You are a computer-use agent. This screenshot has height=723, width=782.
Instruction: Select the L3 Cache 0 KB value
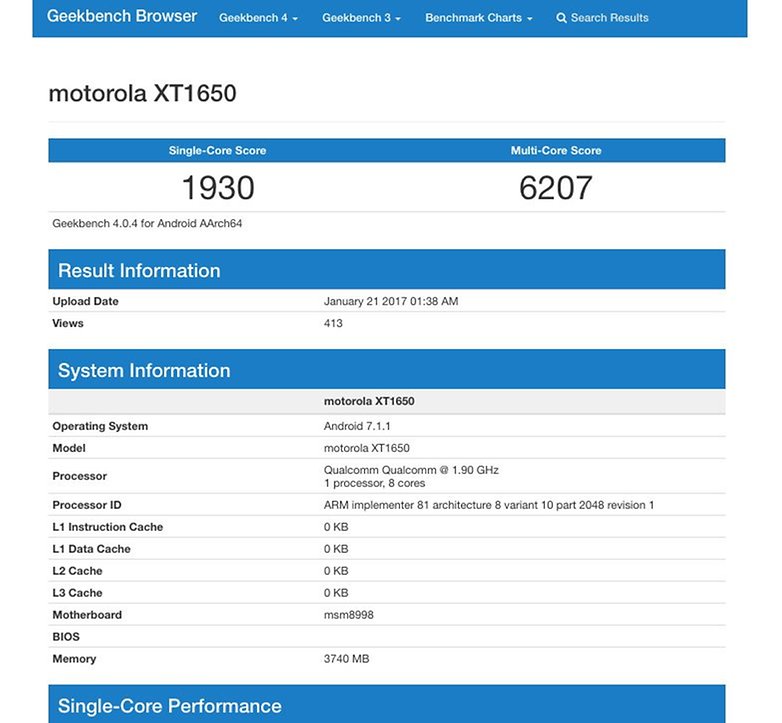coord(336,593)
